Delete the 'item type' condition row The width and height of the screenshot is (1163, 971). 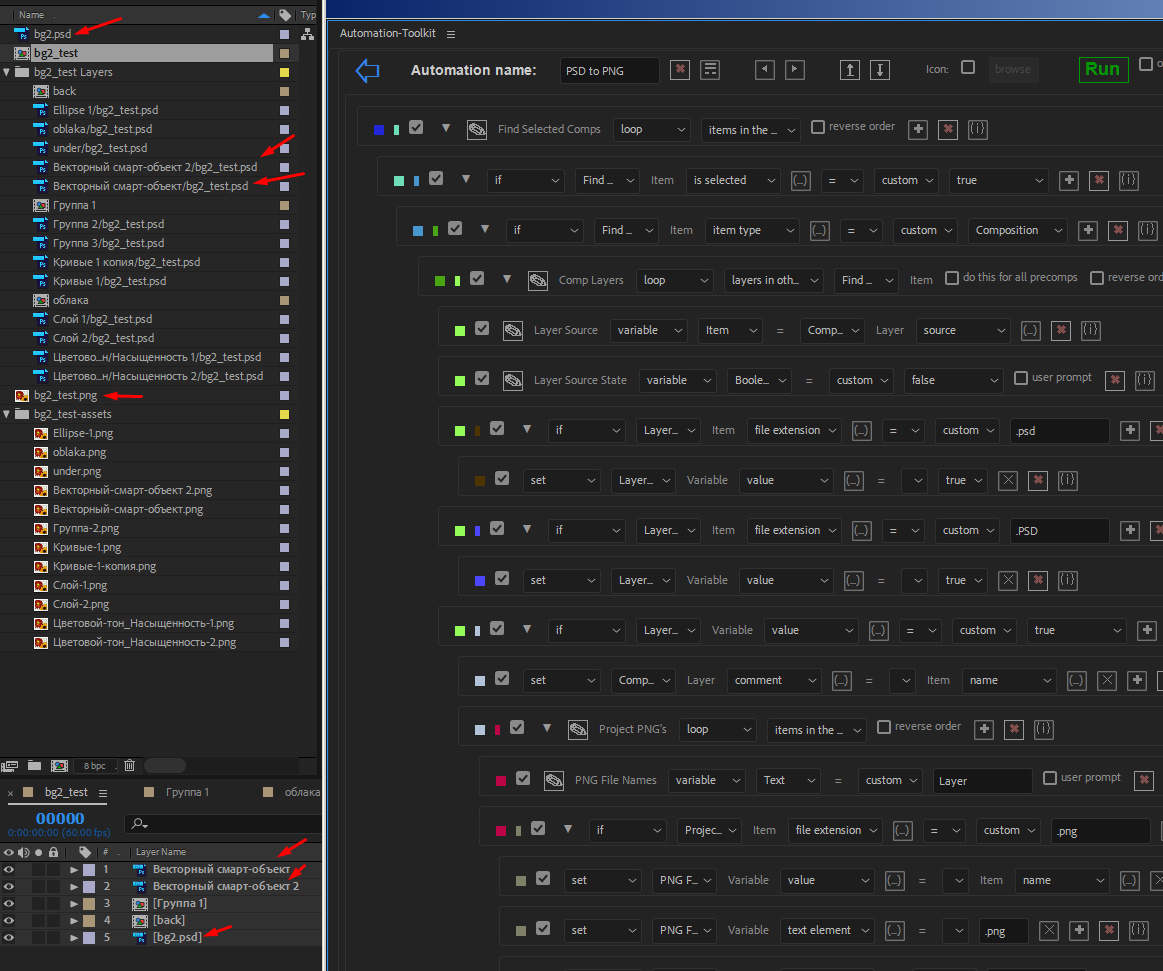coord(1118,230)
